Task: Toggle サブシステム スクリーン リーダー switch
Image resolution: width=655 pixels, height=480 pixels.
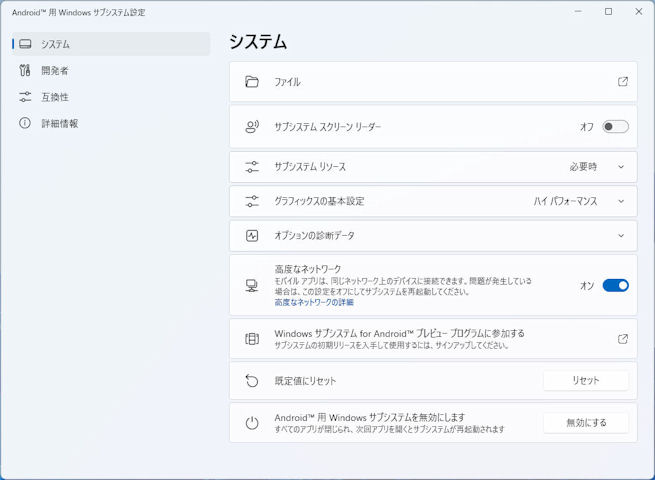Action: point(615,127)
